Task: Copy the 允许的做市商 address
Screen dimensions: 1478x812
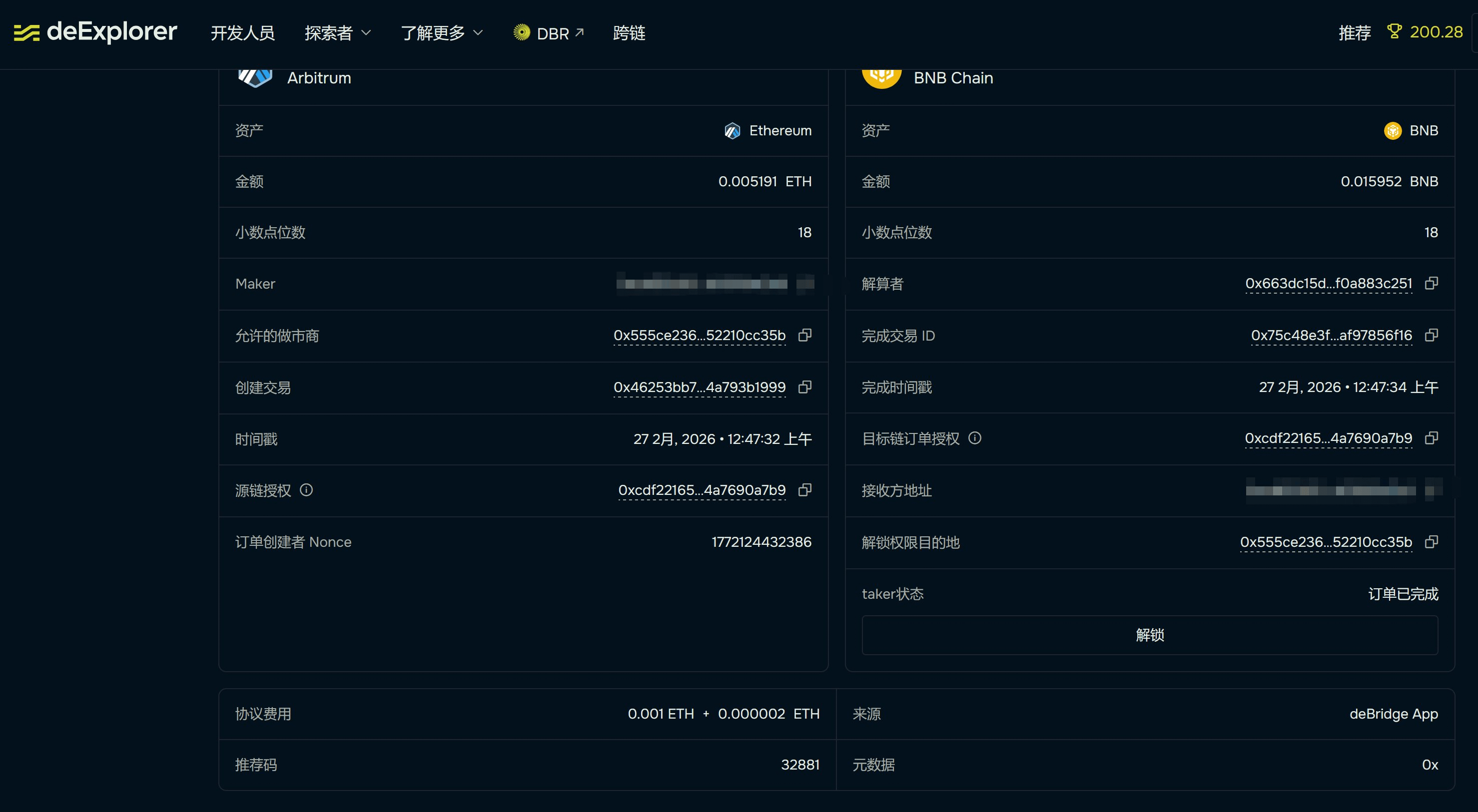Action: click(x=805, y=336)
